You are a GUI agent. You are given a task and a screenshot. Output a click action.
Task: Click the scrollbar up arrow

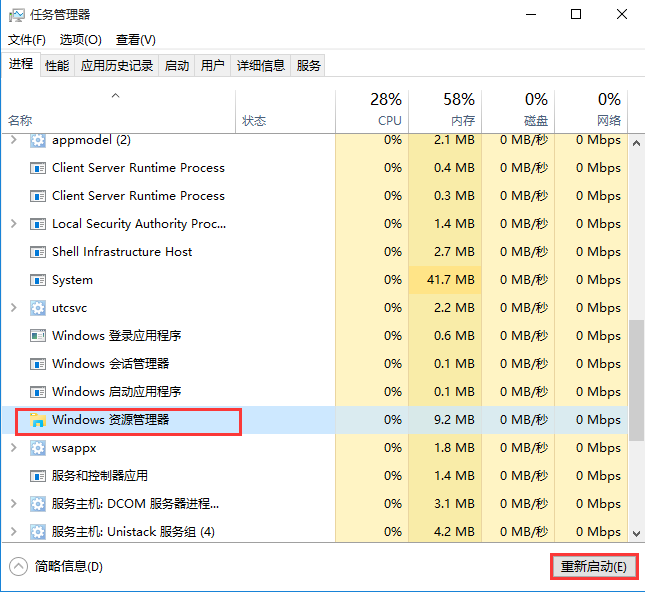pos(636,144)
